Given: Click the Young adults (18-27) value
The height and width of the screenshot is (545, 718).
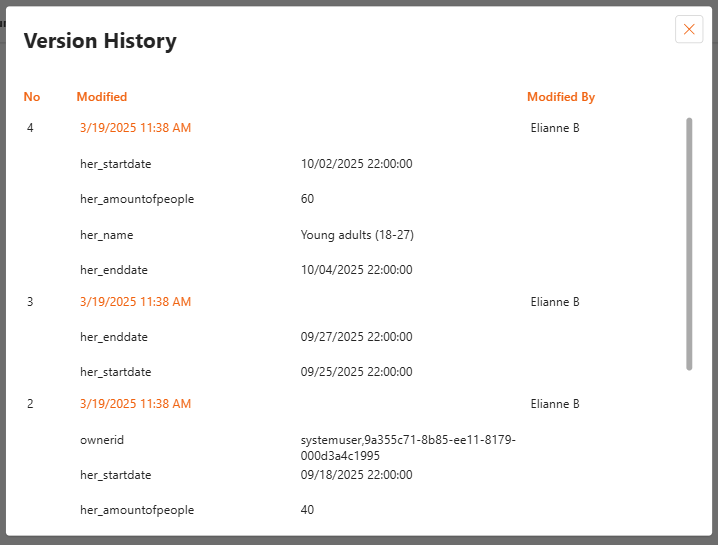Looking at the screenshot, I should coord(357,235).
